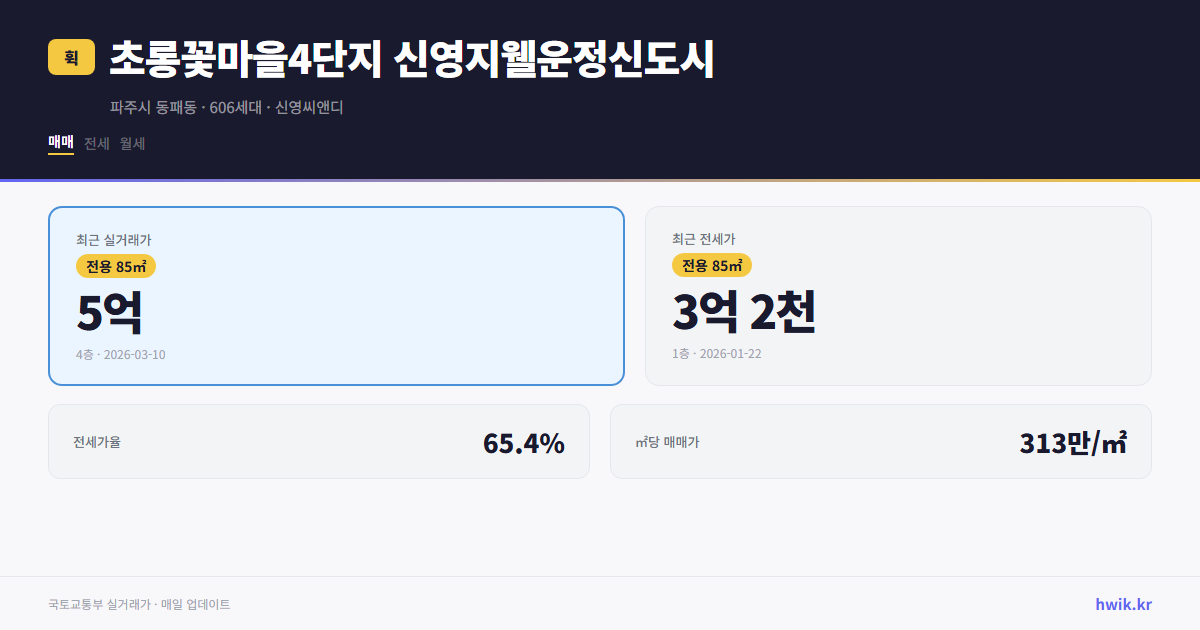Click the 5억 price value

point(110,311)
